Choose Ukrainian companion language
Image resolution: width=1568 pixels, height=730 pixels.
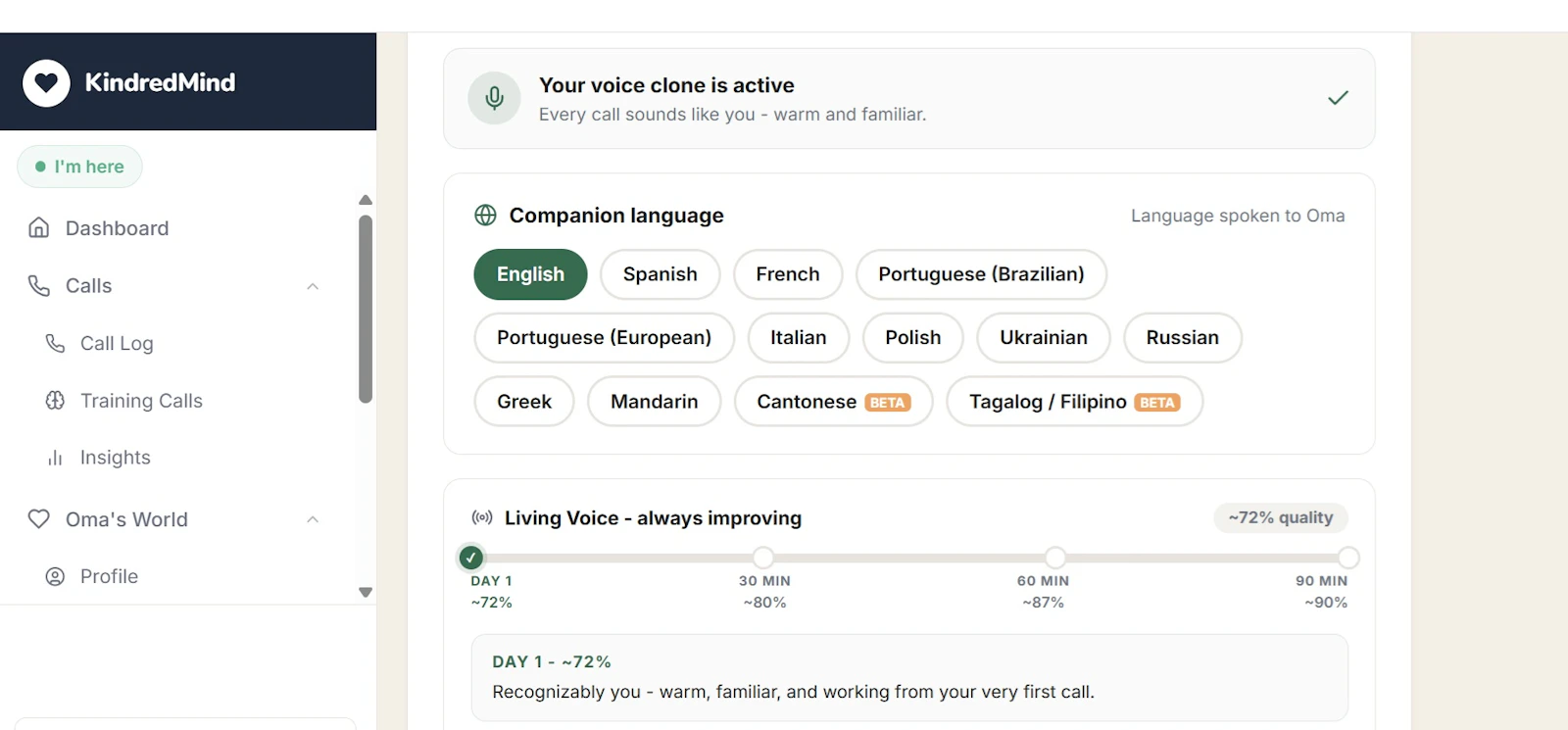[1044, 337]
